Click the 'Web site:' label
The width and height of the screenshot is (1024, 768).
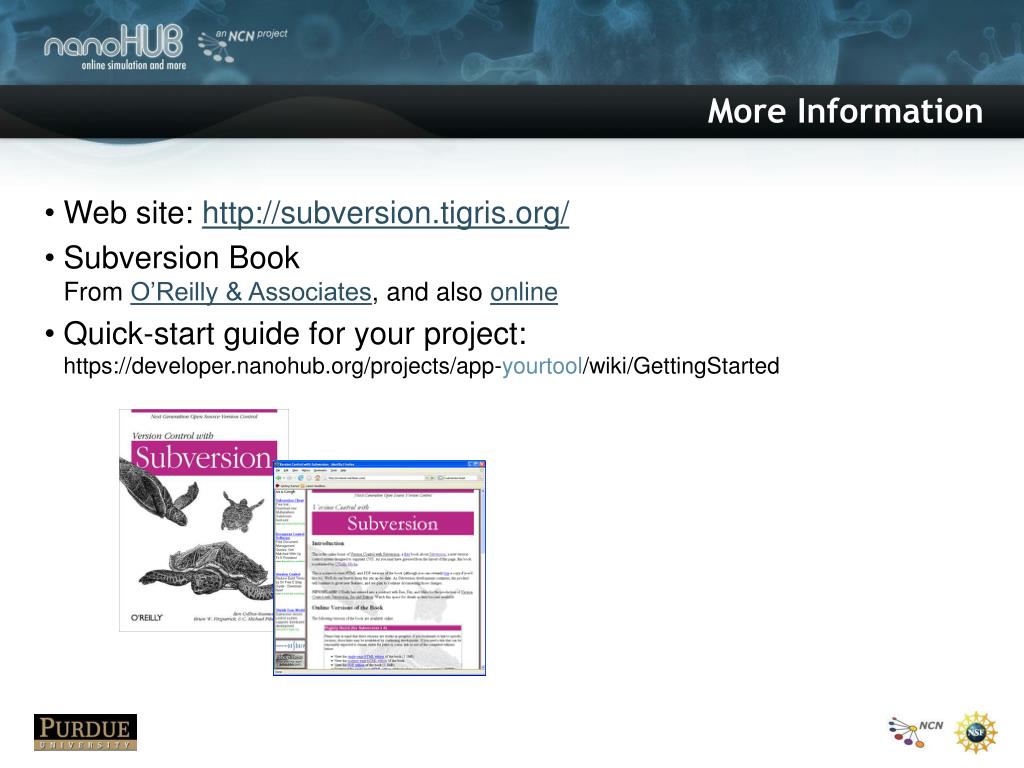tap(129, 213)
